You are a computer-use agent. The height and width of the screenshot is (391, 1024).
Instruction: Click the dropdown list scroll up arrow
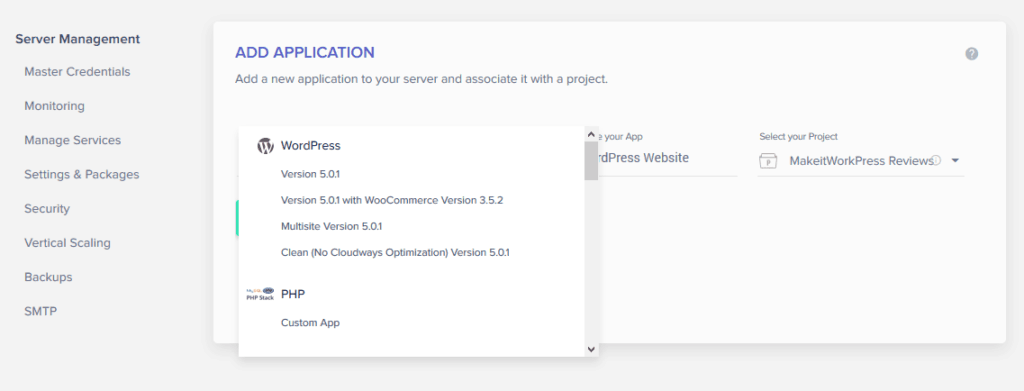(591, 133)
